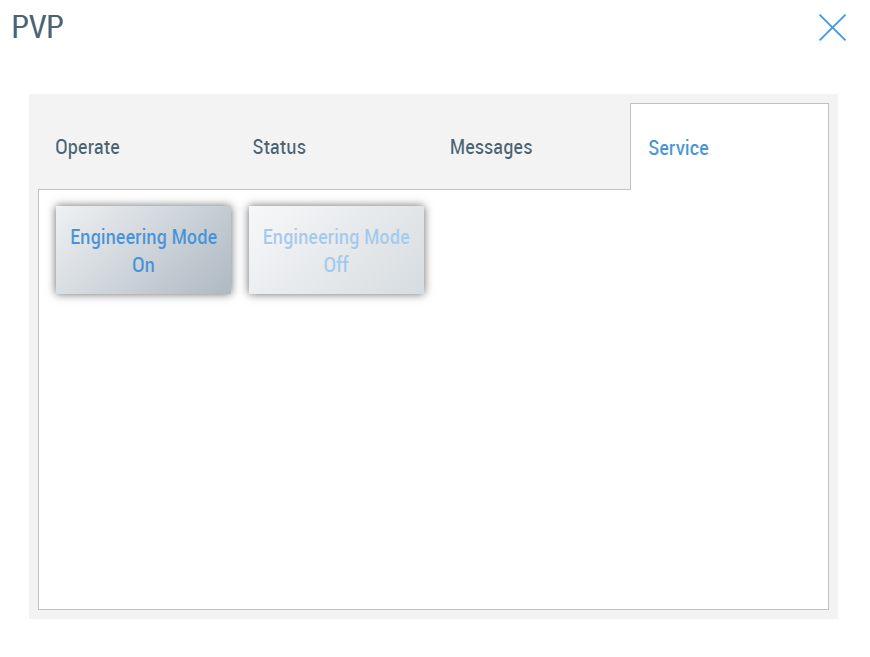Exit the PVP window via the cross icon
The width and height of the screenshot is (870, 657).
[x=832, y=28]
